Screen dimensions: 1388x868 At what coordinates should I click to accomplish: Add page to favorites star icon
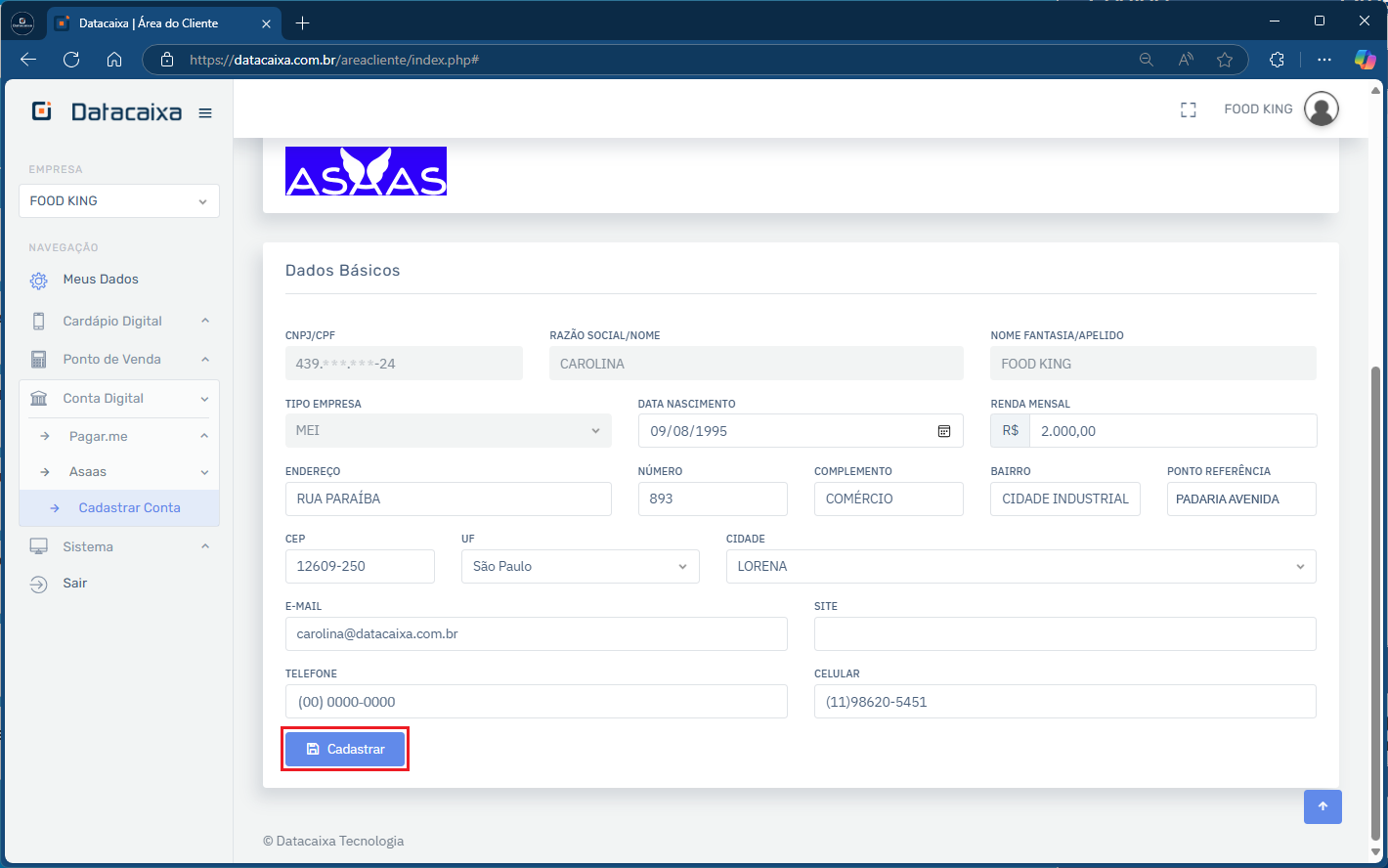[1224, 60]
